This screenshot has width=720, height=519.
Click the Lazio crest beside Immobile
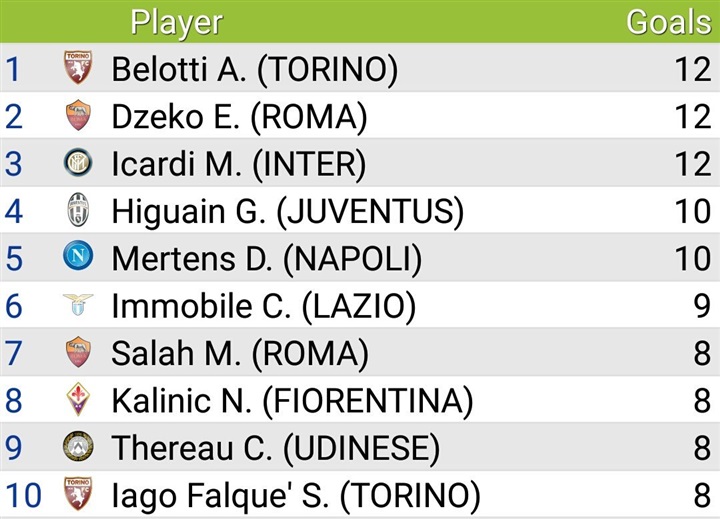[77, 305]
